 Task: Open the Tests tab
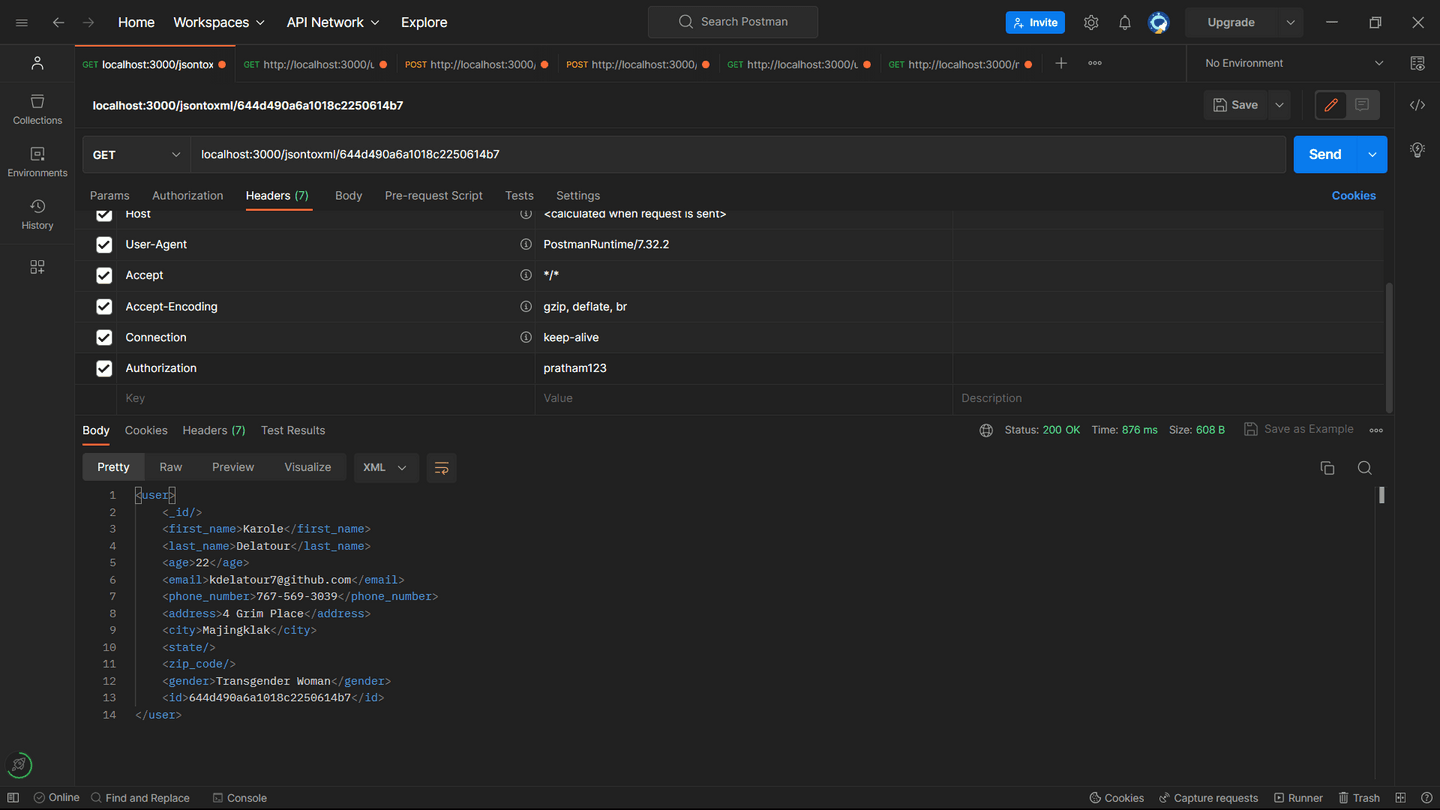(x=519, y=196)
